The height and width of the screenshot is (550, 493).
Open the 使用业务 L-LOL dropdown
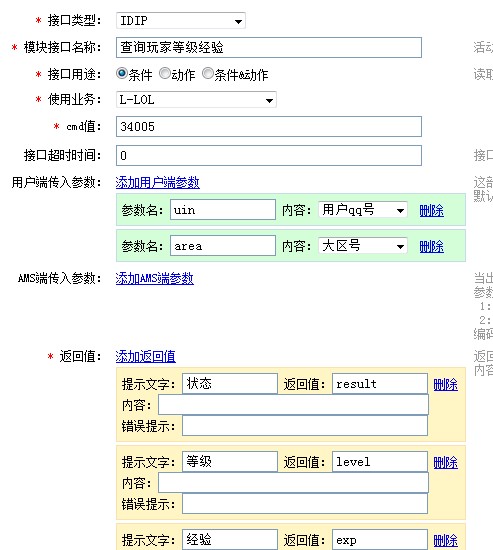(196, 100)
